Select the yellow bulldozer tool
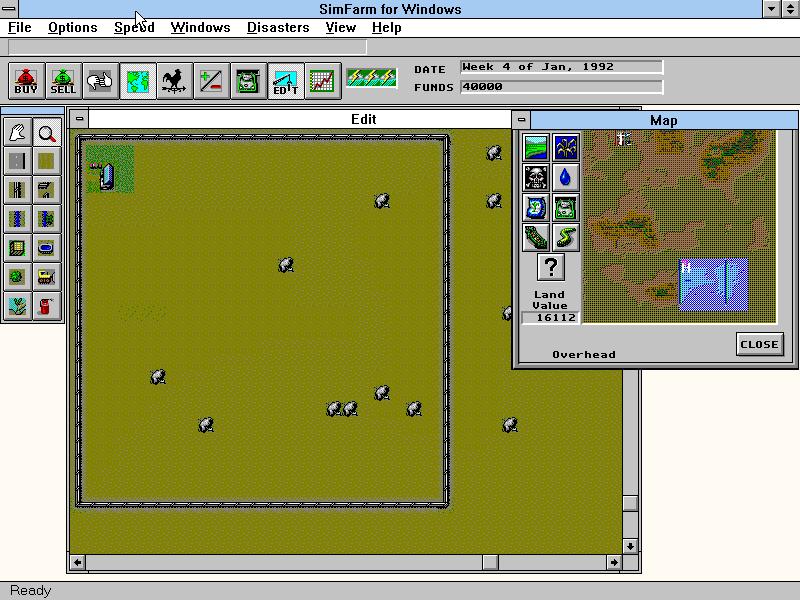 coord(46,277)
